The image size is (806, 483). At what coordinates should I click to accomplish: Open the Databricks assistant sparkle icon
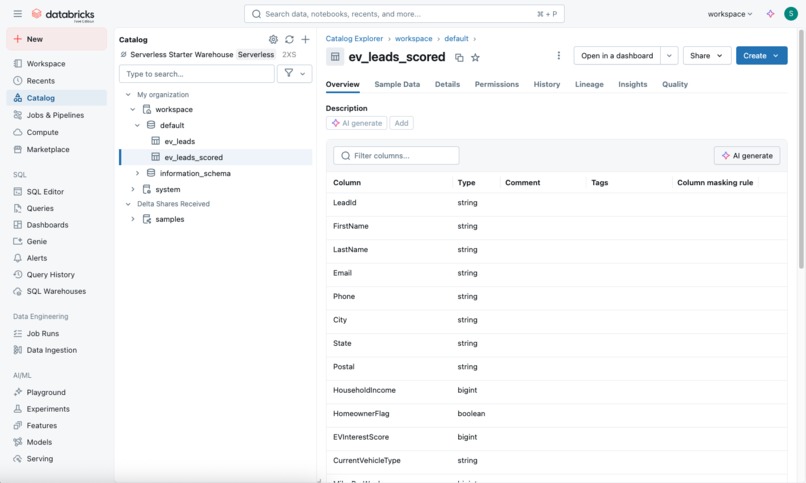(x=770, y=14)
